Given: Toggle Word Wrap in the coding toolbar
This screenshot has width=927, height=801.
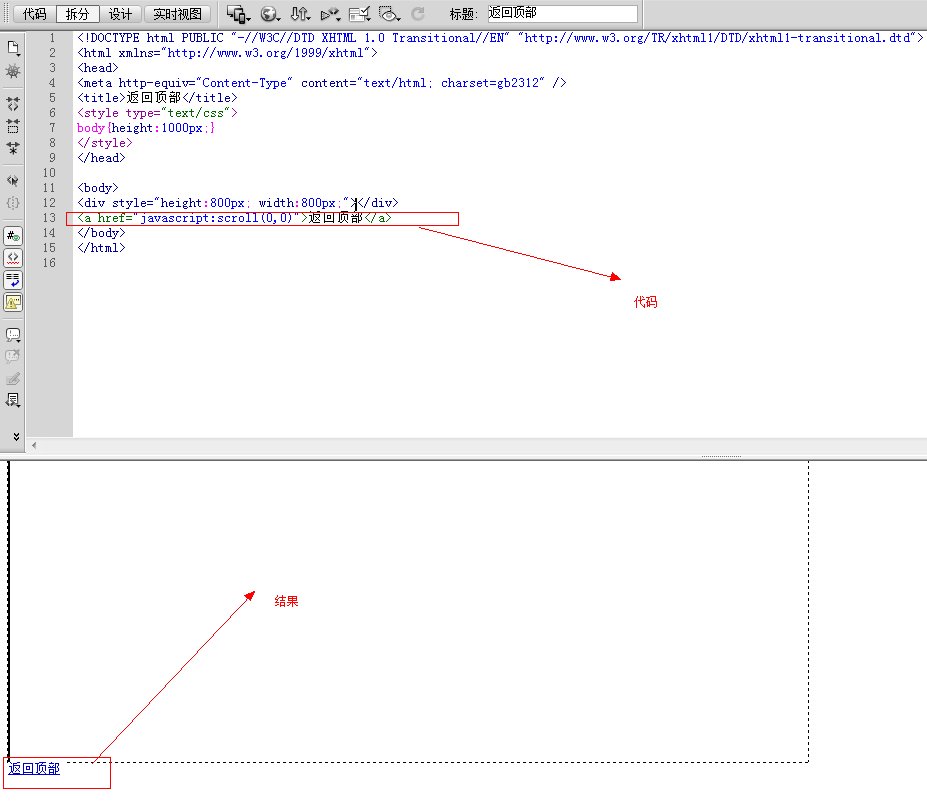Looking at the screenshot, I should coord(13,280).
